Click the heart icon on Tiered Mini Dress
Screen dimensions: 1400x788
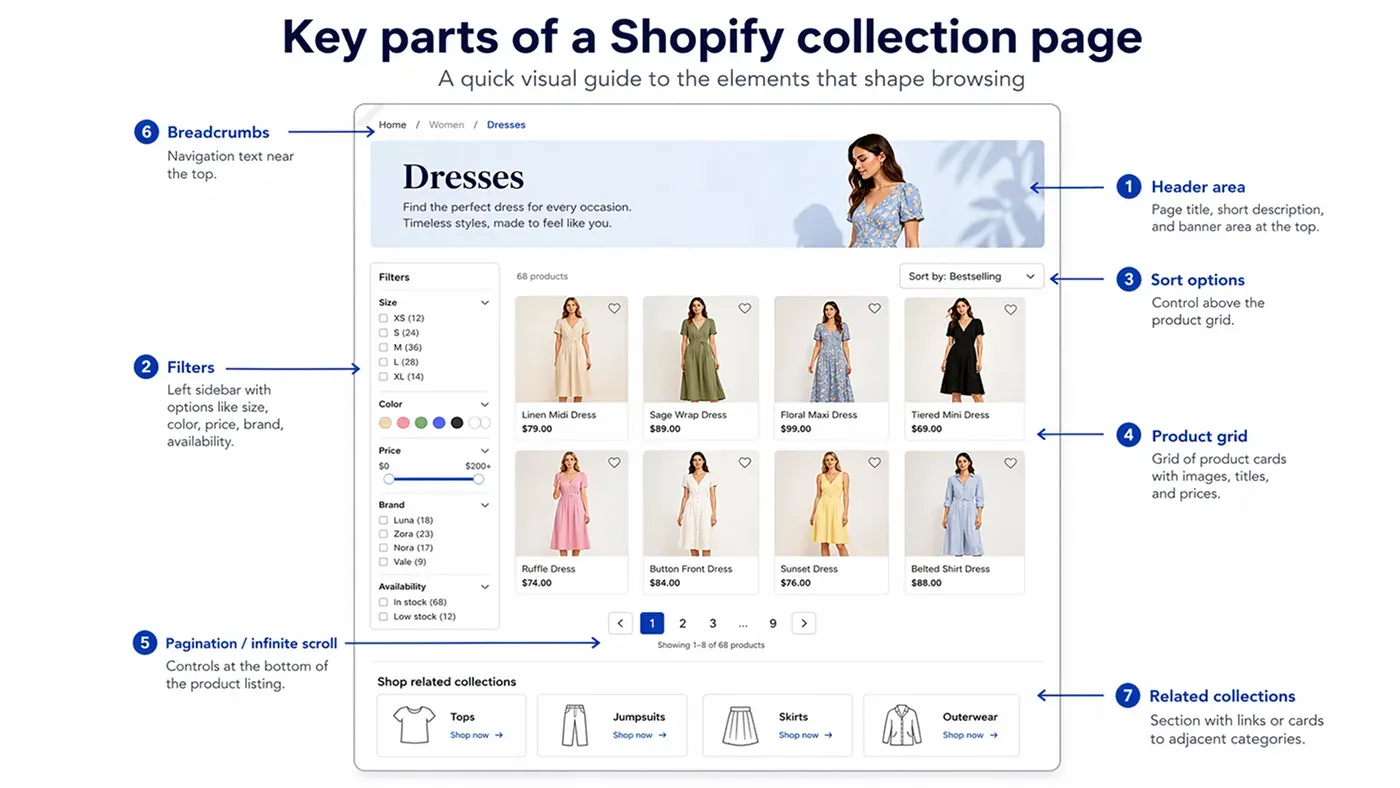click(1010, 309)
